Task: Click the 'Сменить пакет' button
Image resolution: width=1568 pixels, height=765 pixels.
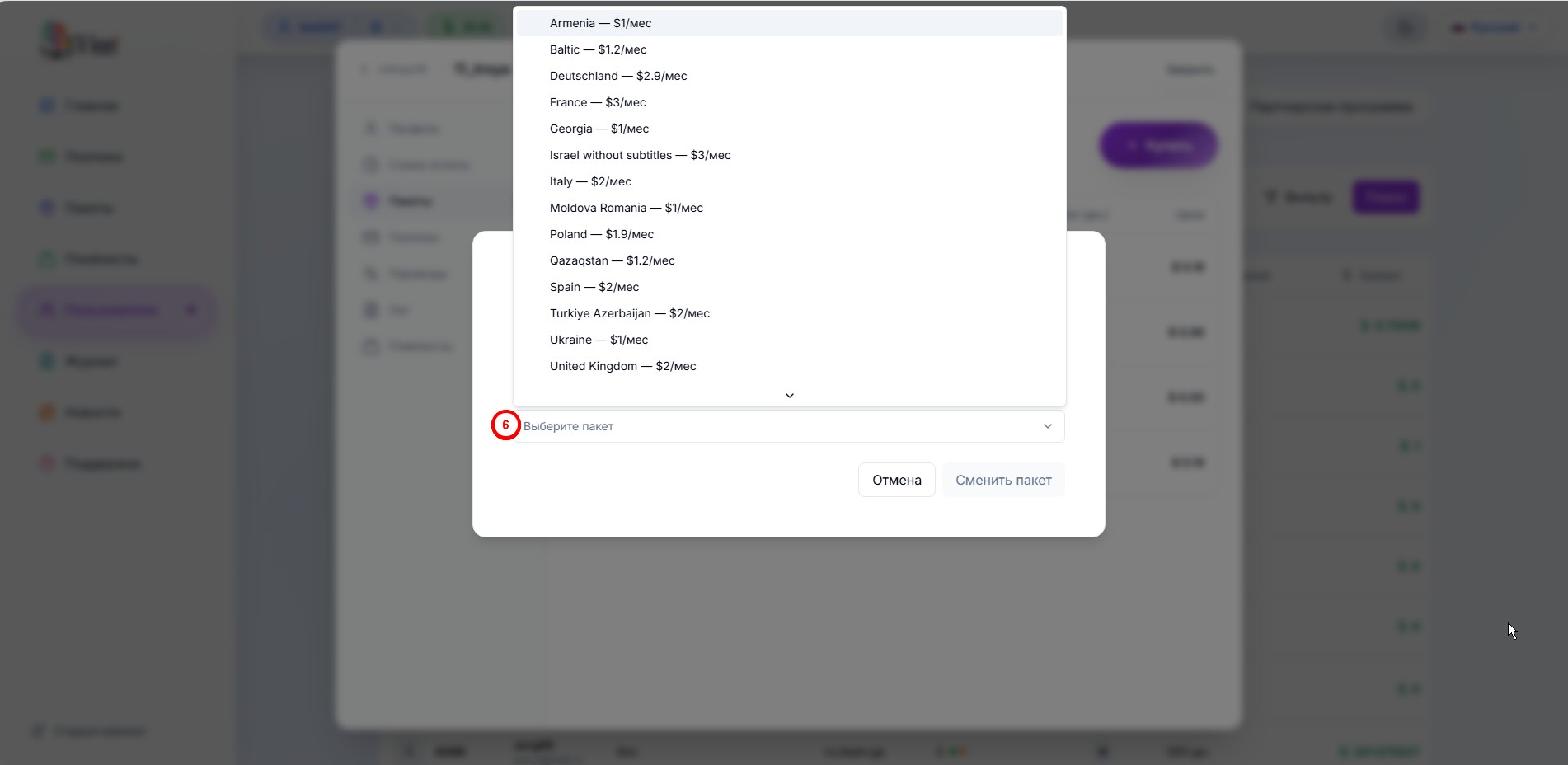Action: tap(1002, 480)
